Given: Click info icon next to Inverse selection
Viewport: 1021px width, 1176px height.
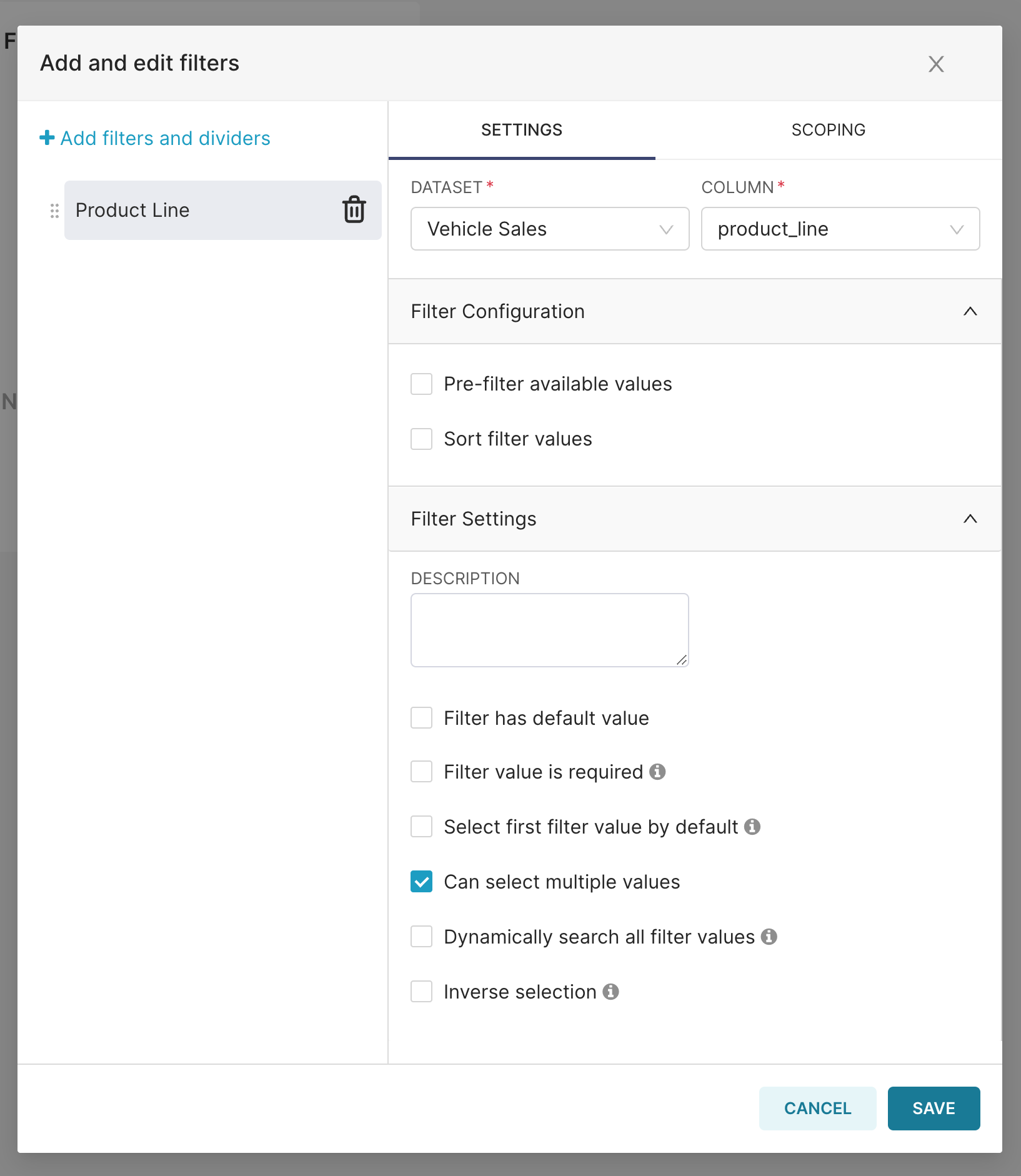Looking at the screenshot, I should tap(610, 992).
